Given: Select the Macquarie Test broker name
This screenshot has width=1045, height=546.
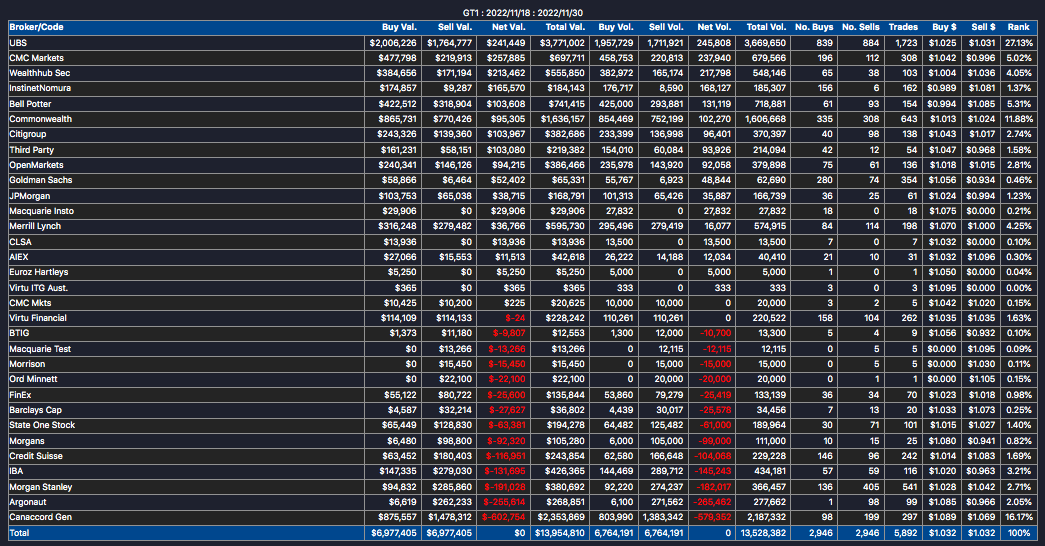Looking at the screenshot, I should tap(40, 349).
